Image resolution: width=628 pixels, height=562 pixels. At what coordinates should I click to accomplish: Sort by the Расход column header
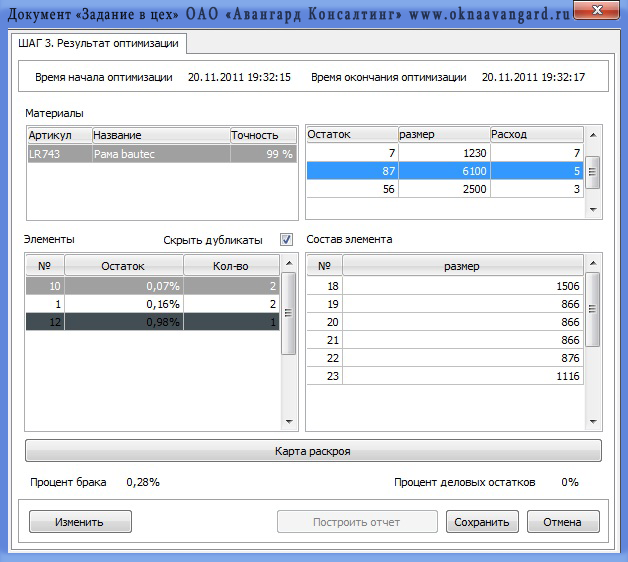536,134
